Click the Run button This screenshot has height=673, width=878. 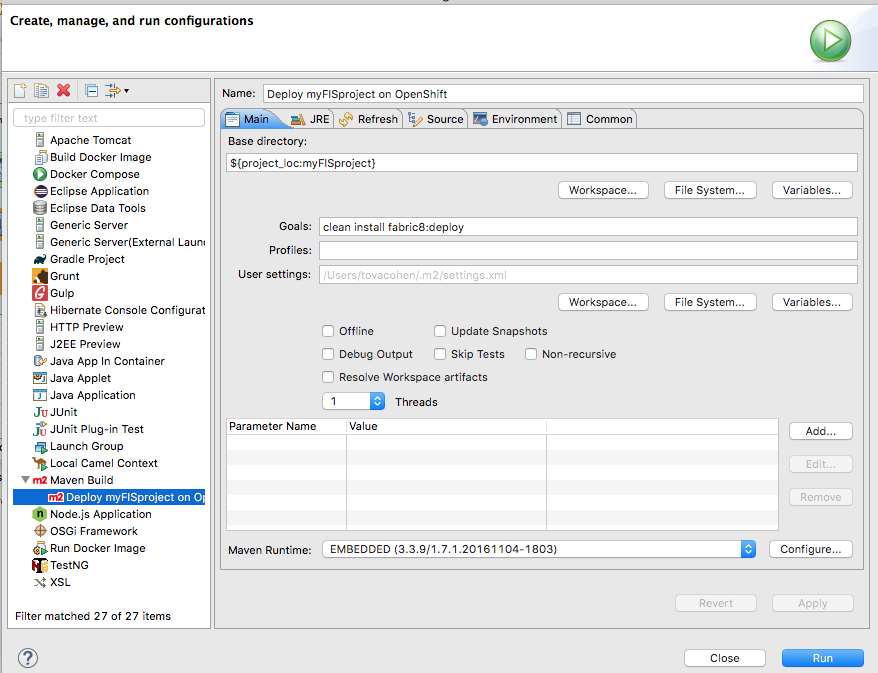click(x=822, y=658)
